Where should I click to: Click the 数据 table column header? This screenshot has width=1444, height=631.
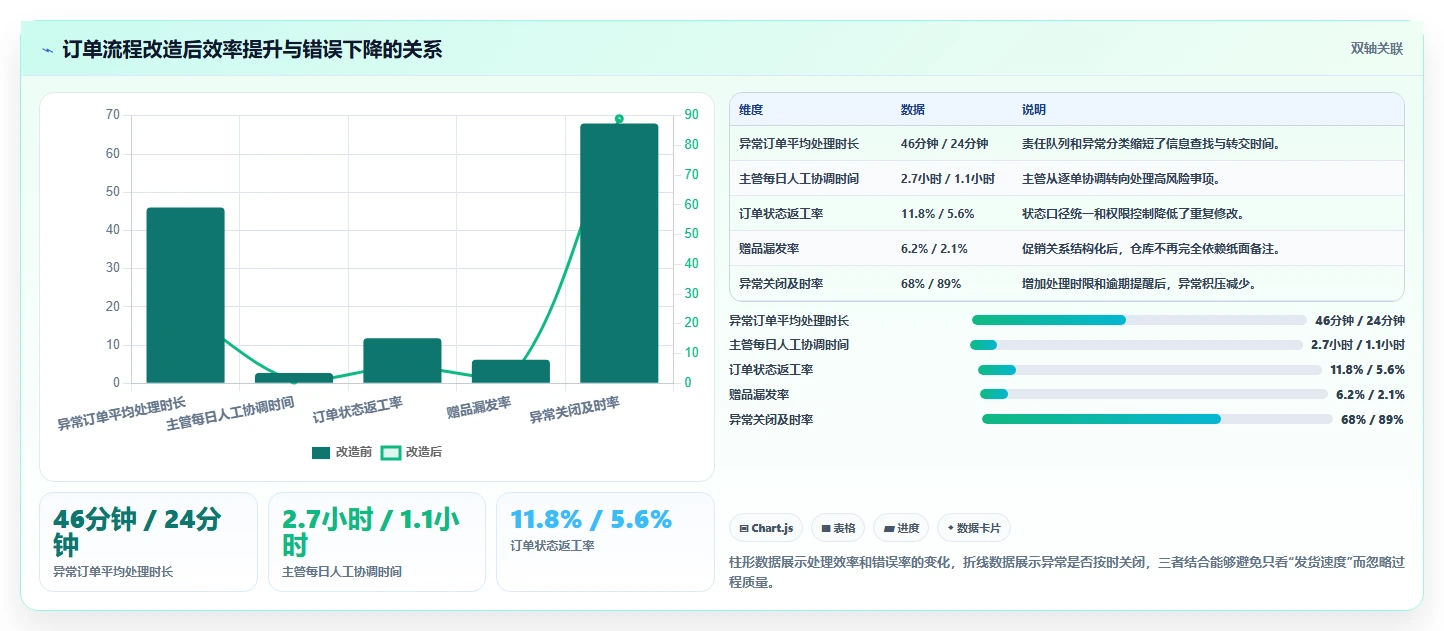click(x=913, y=110)
